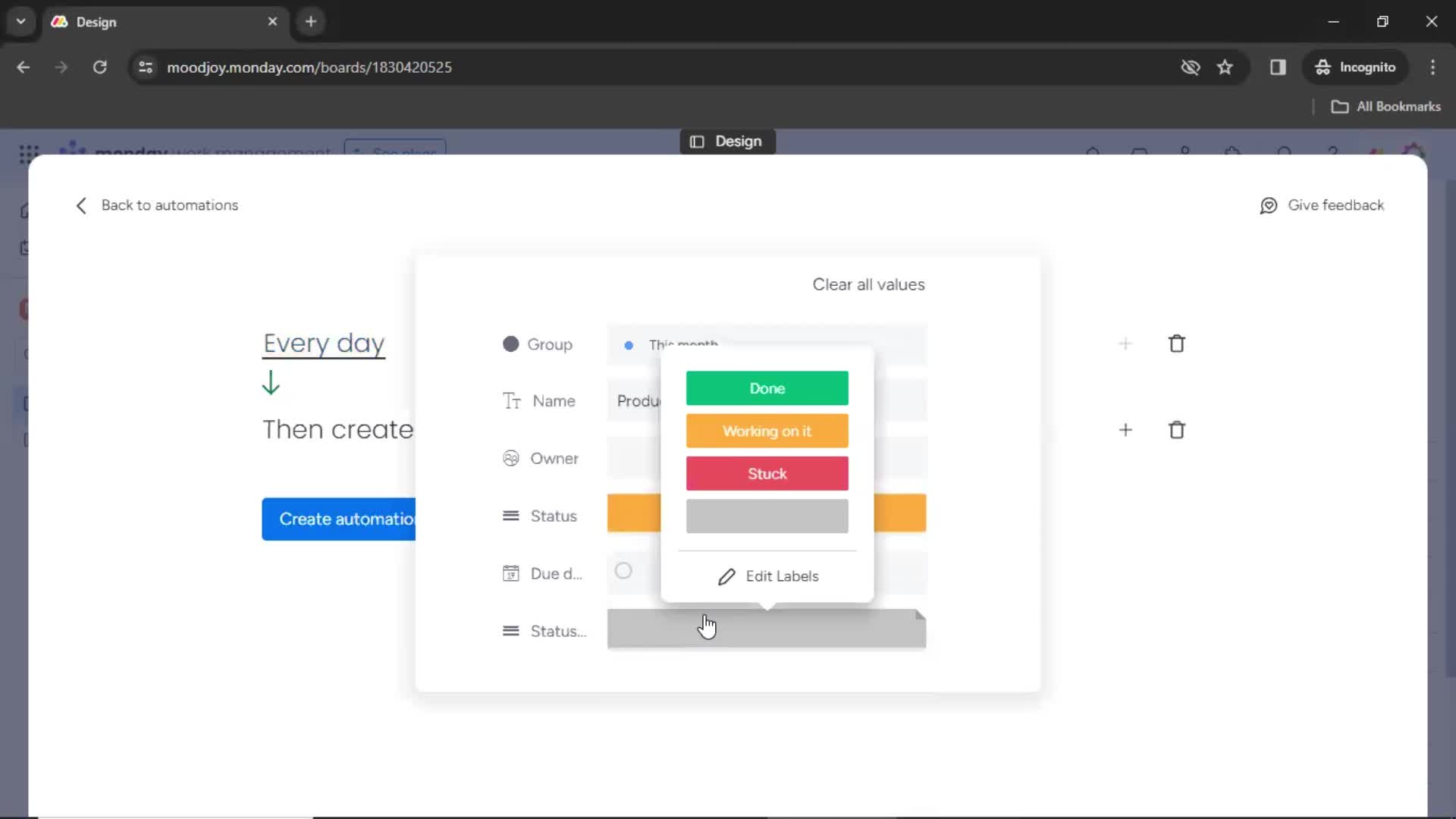
Task: Click the Clear all values link
Action: [x=869, y=284]
